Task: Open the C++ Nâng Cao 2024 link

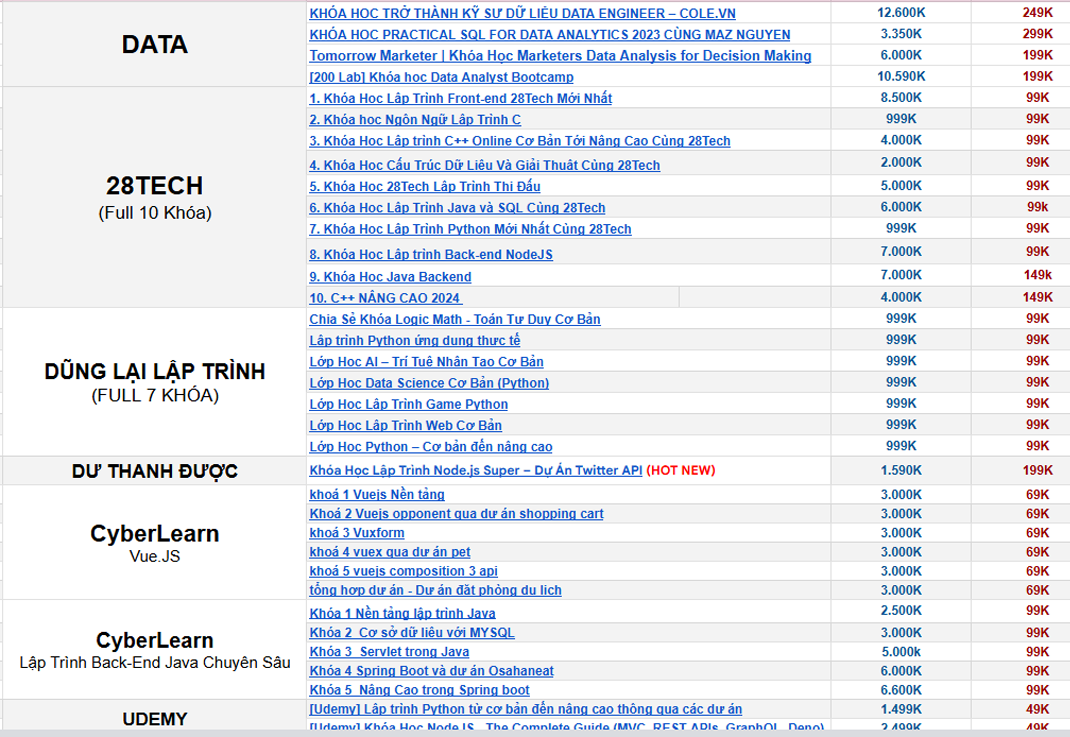Action: pyautogui.click(x=385, y=298)
